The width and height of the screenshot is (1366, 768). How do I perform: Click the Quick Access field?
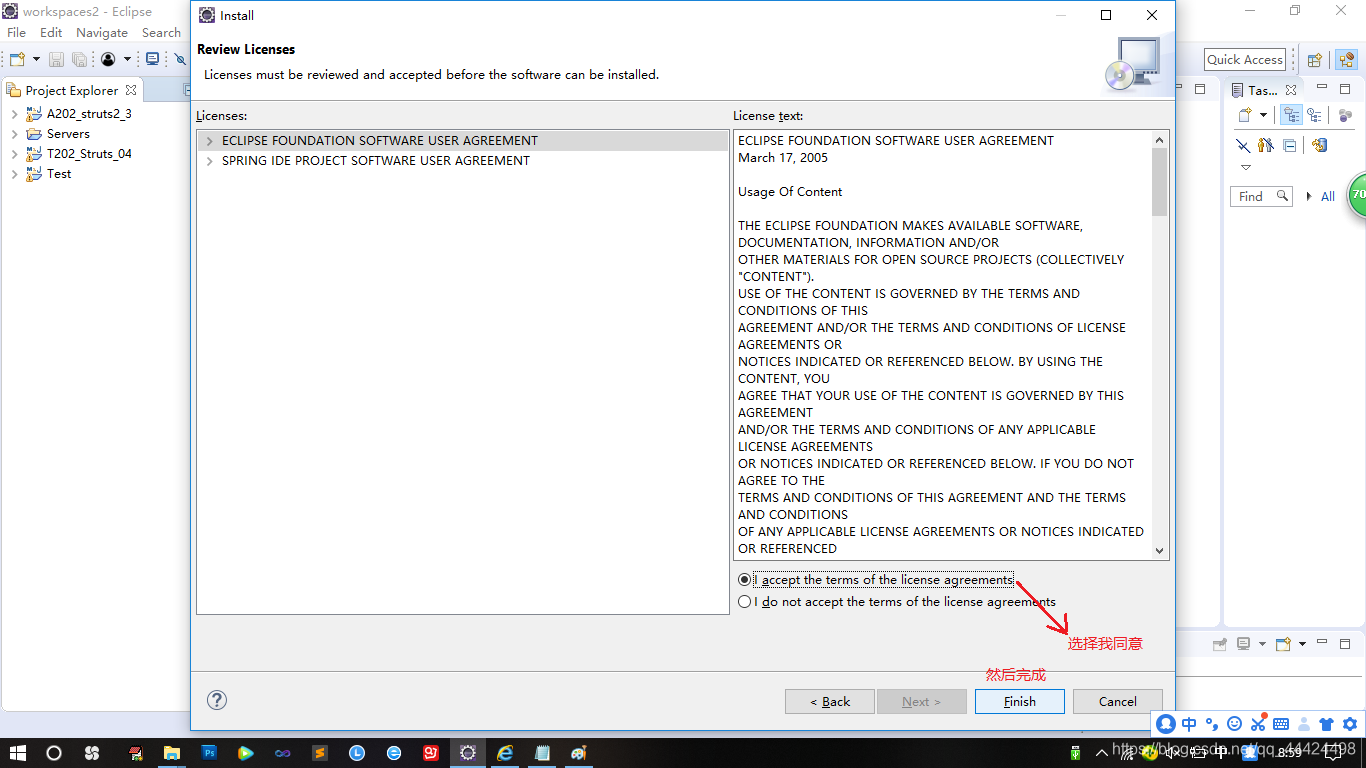(1244, 60)
